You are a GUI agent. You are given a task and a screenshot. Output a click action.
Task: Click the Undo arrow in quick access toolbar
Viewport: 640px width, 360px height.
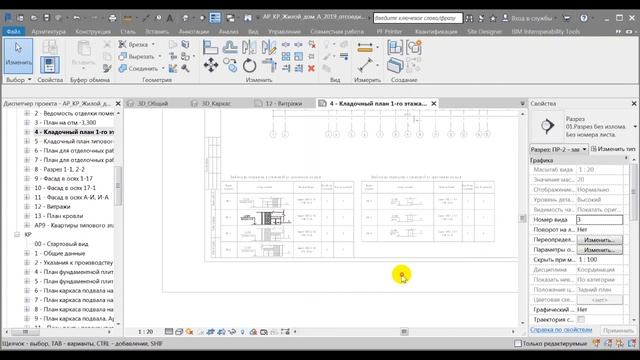coord(76,18)
